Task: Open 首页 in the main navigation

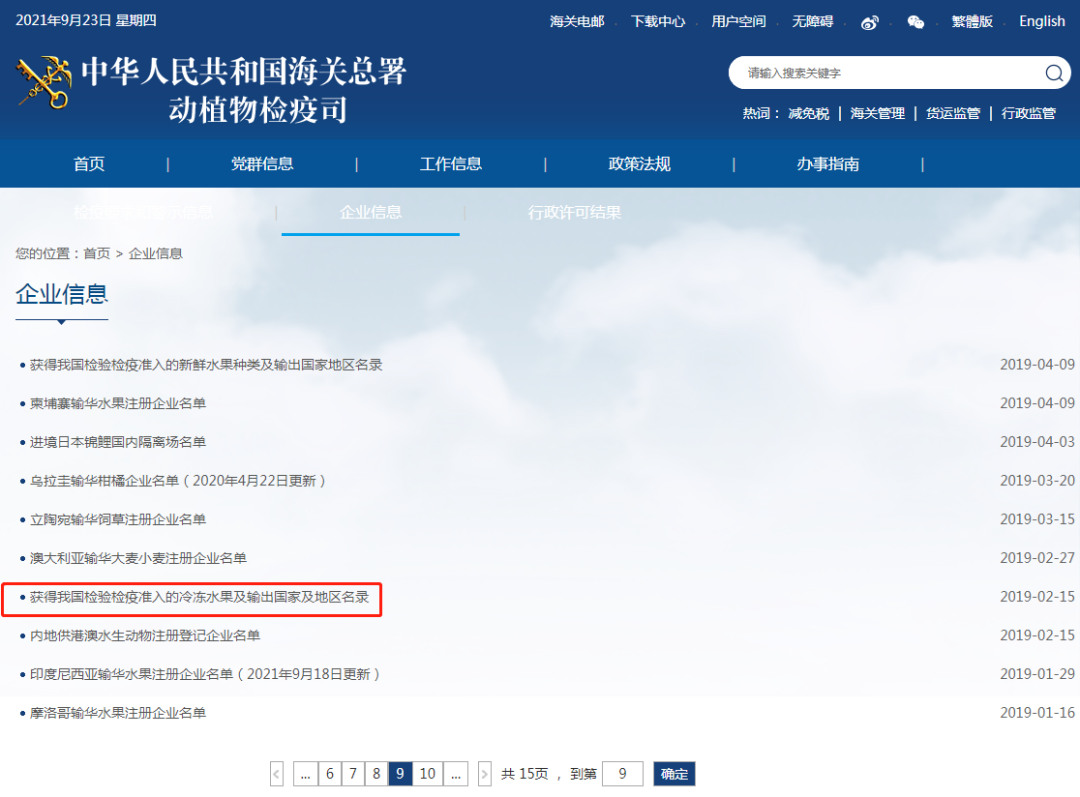Action: [x=88, y=163]
